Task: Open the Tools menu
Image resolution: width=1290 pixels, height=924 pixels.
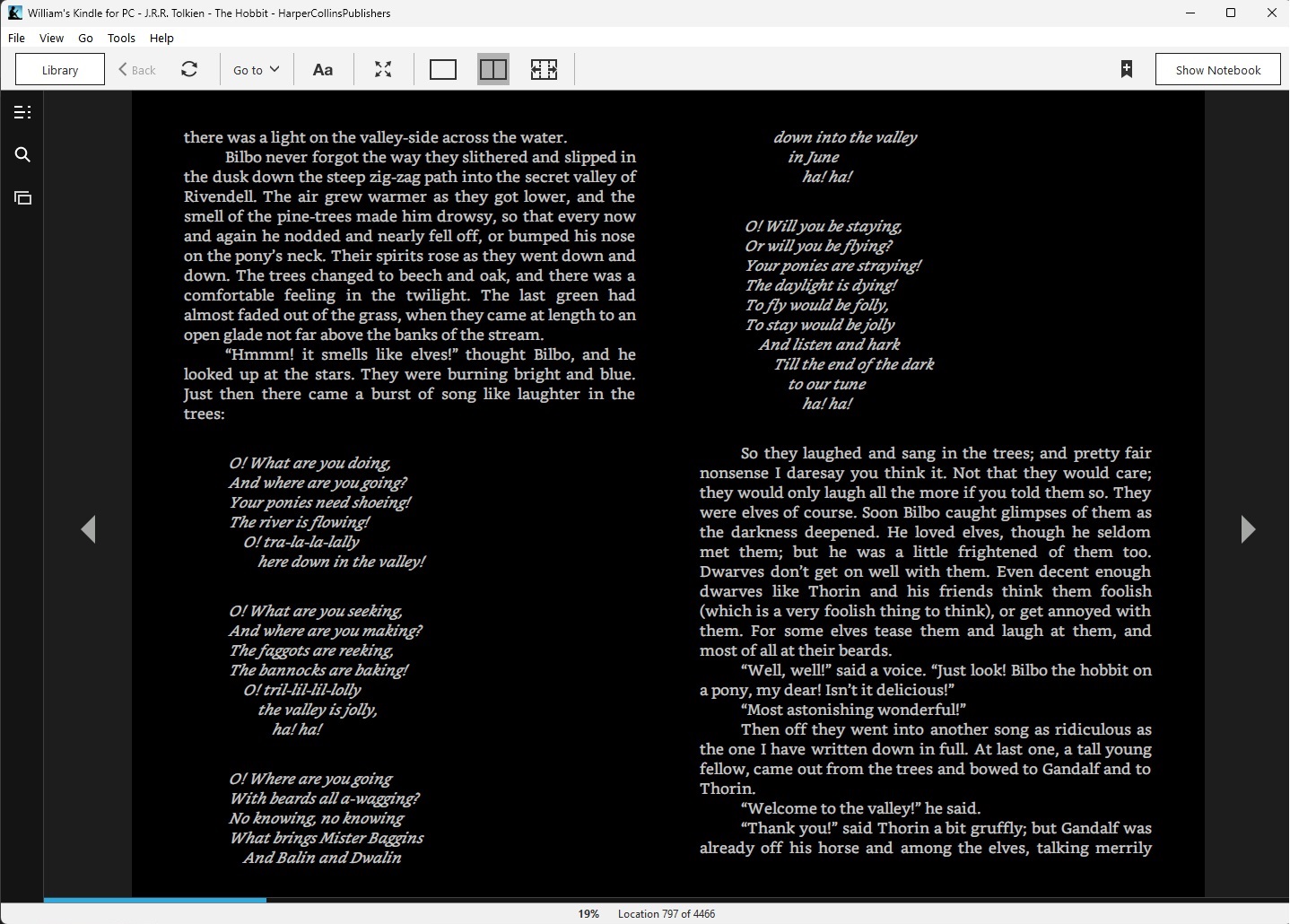Action: point(121,38)
